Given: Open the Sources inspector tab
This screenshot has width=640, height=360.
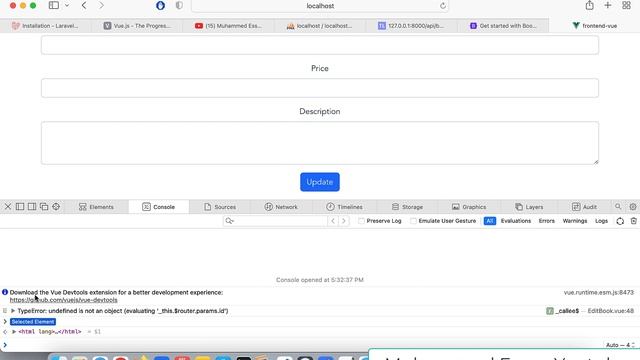Looking at the screenshot, I should pos(220,207).
